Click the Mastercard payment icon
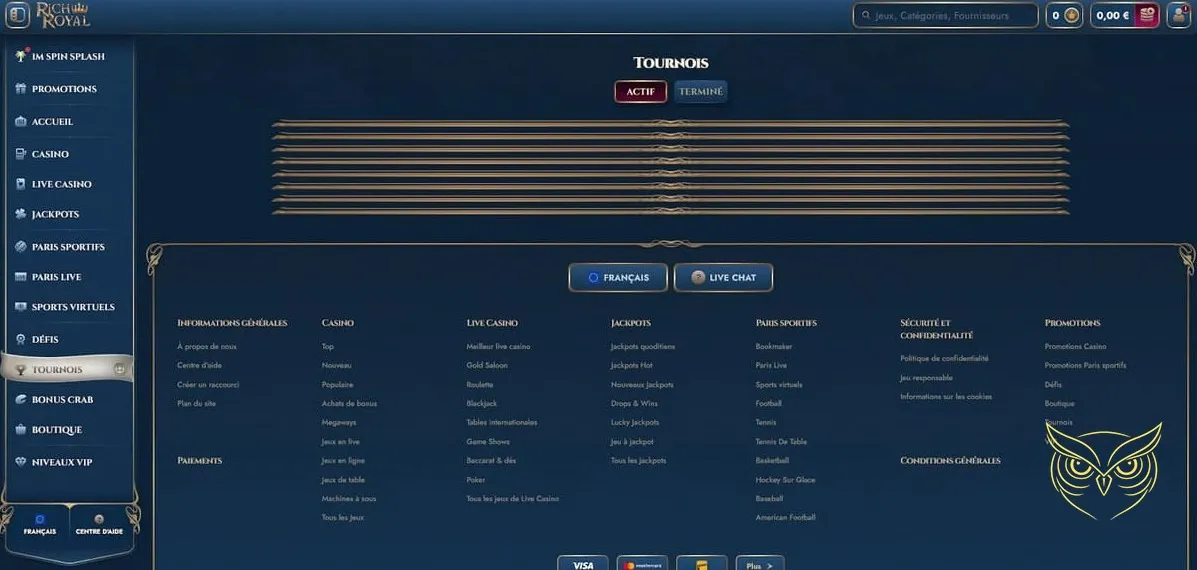1197x570 pixels. pyautogui.click(x=642, y=564)
